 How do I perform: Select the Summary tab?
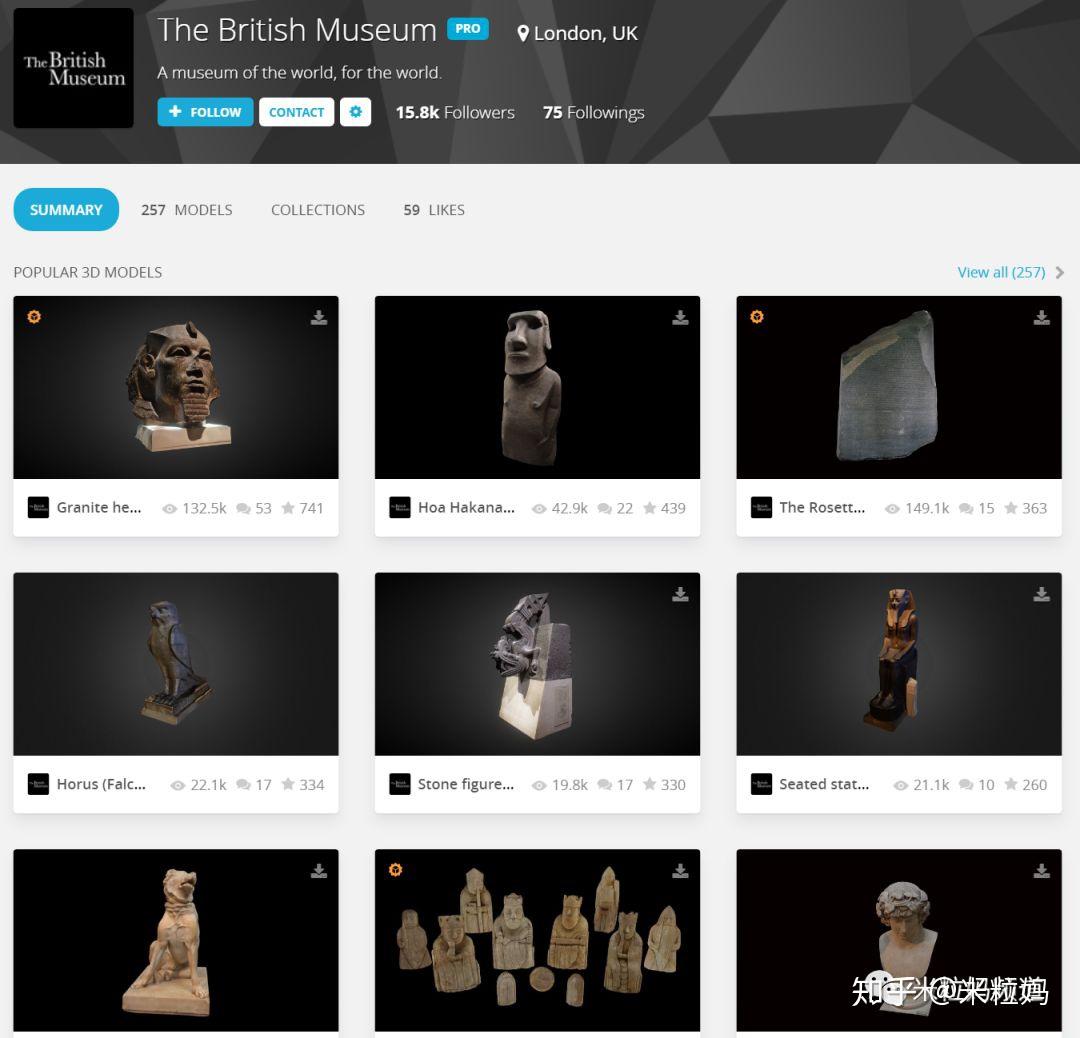(x=66, y=209)
